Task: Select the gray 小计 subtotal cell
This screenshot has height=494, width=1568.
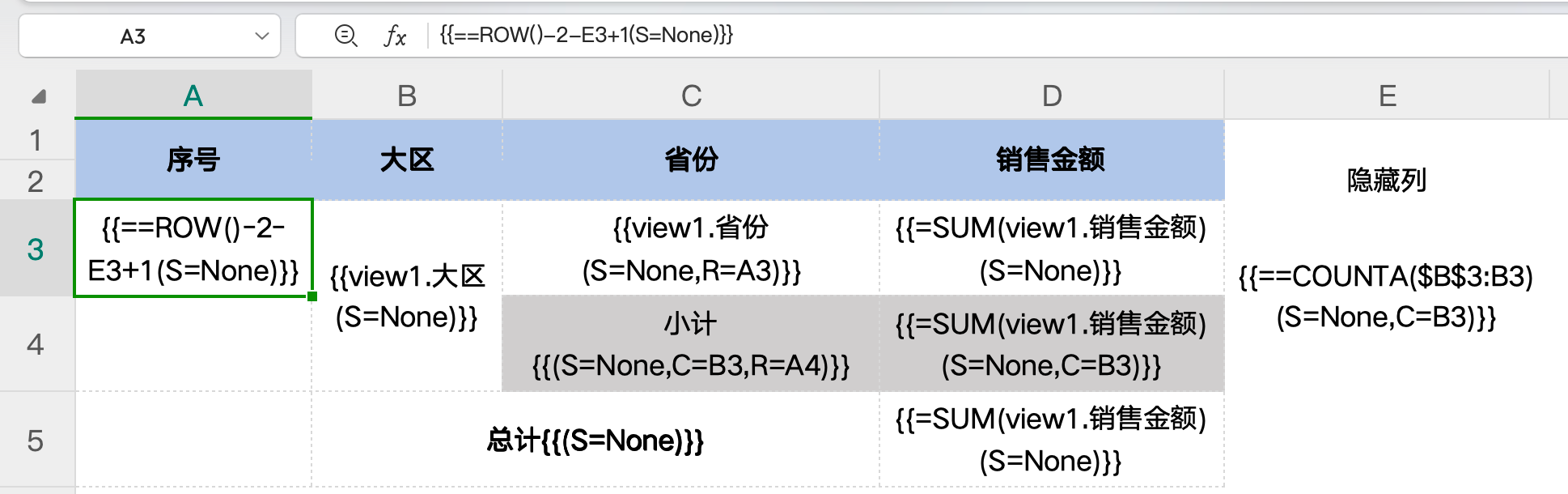Action: tap(691, 344)
